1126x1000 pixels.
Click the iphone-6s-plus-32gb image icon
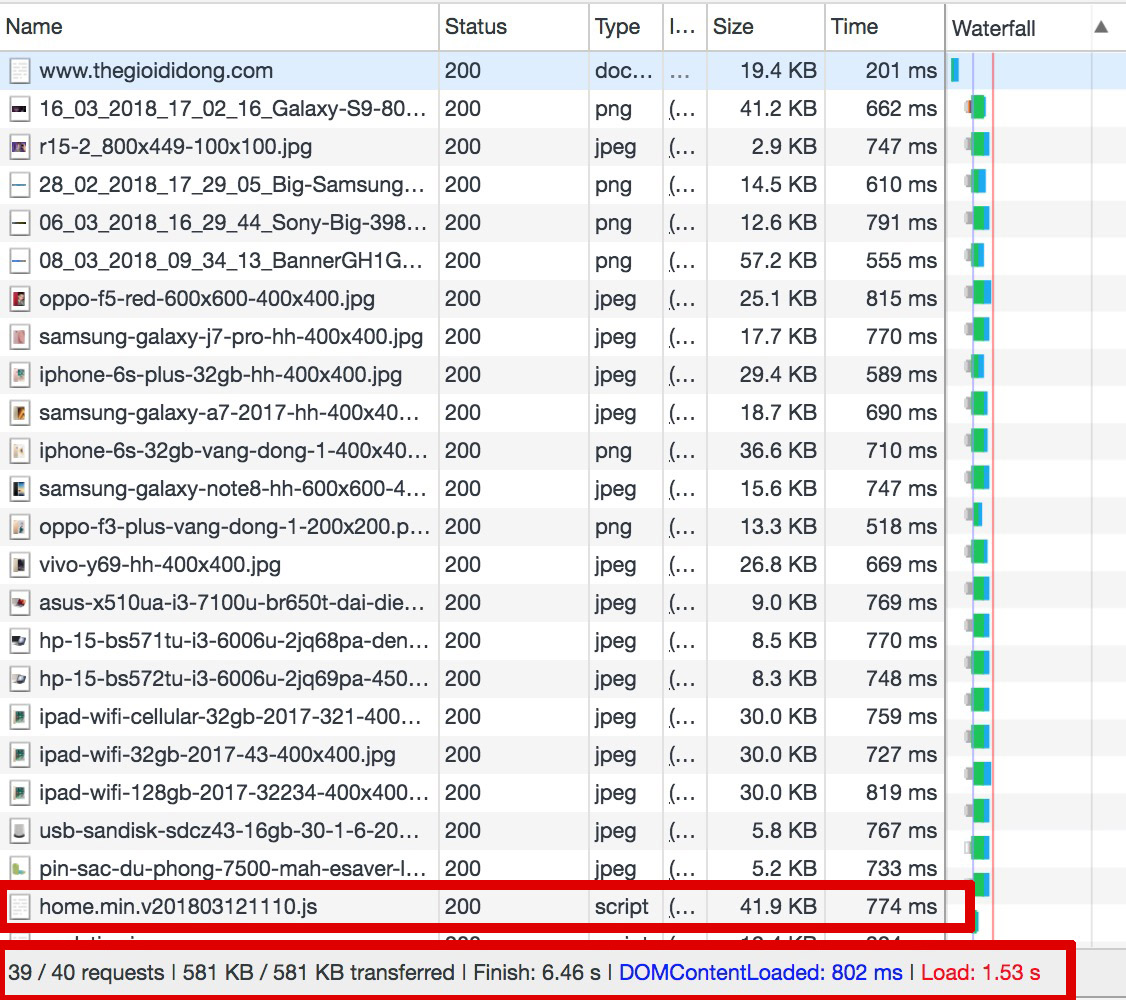coord(19,375)
